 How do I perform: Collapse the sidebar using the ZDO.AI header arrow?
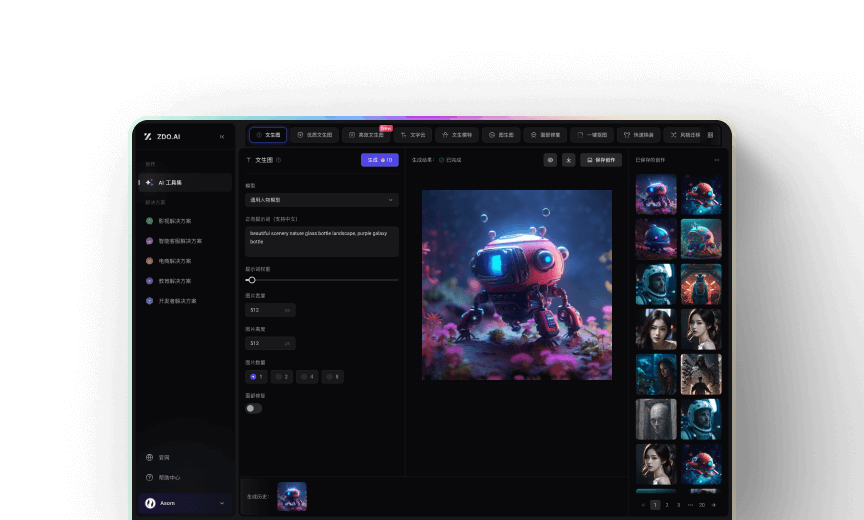tap(222, 136)
